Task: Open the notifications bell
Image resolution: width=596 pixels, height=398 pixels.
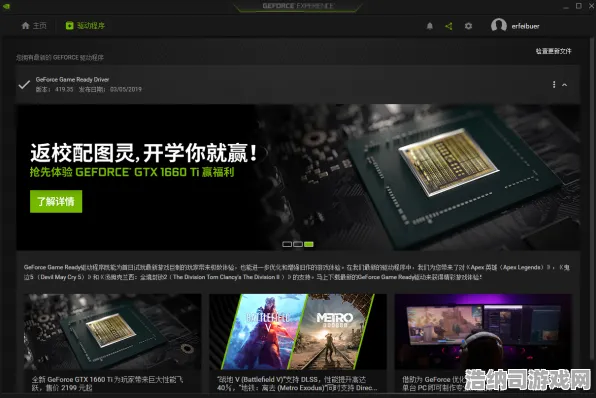Action: coord(430,26)
